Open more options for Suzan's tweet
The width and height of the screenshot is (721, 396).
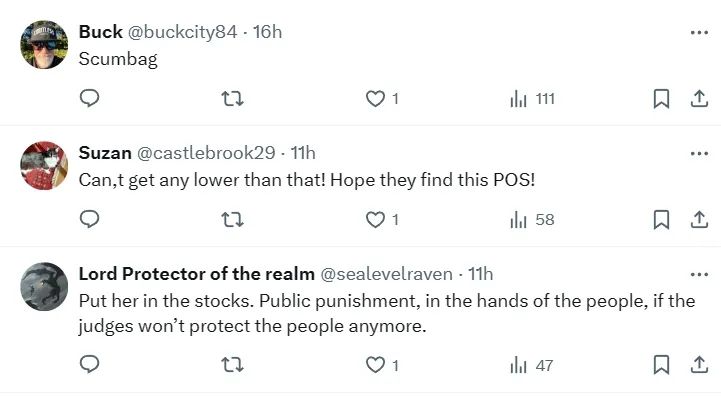click(x=699, y=153)
